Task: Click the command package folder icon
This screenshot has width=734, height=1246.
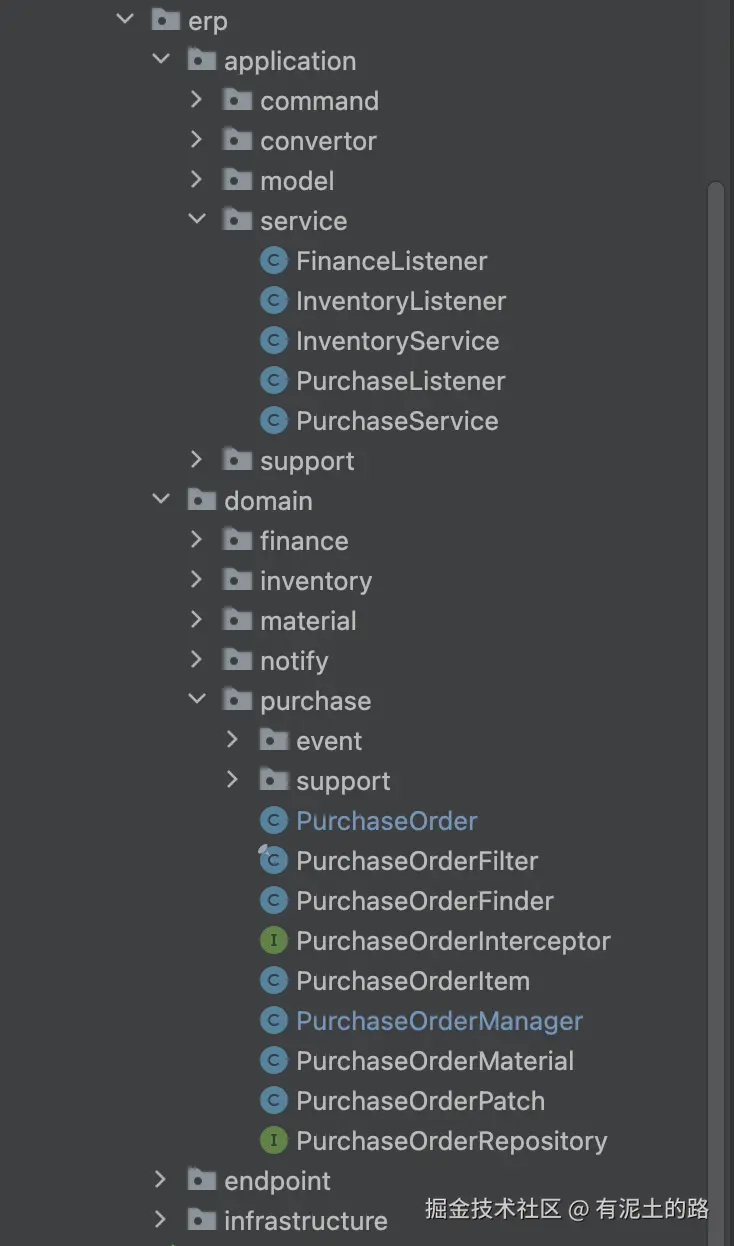Action: click(x=237, y=101)
